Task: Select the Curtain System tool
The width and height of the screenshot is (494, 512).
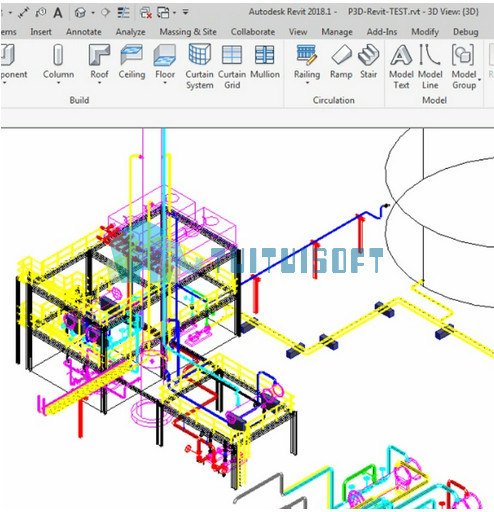Action: 199,67
